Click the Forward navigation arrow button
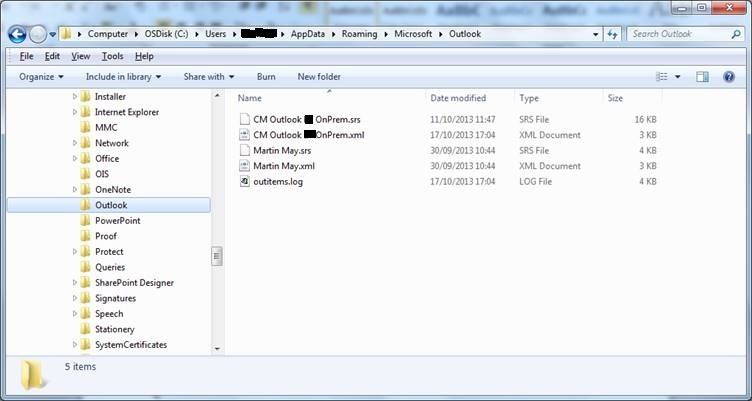Viewport: 752px width, 401px height. click(x=37, y=34)
